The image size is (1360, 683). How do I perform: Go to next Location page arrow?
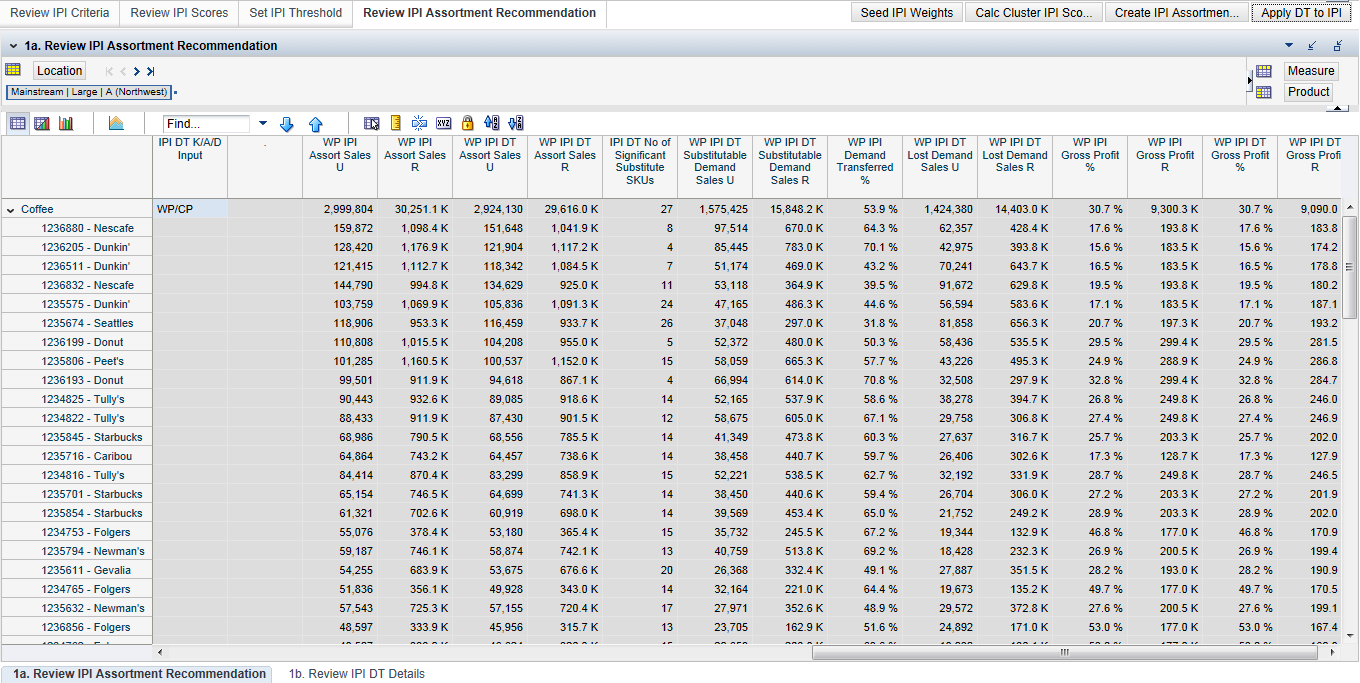[137, 71]
